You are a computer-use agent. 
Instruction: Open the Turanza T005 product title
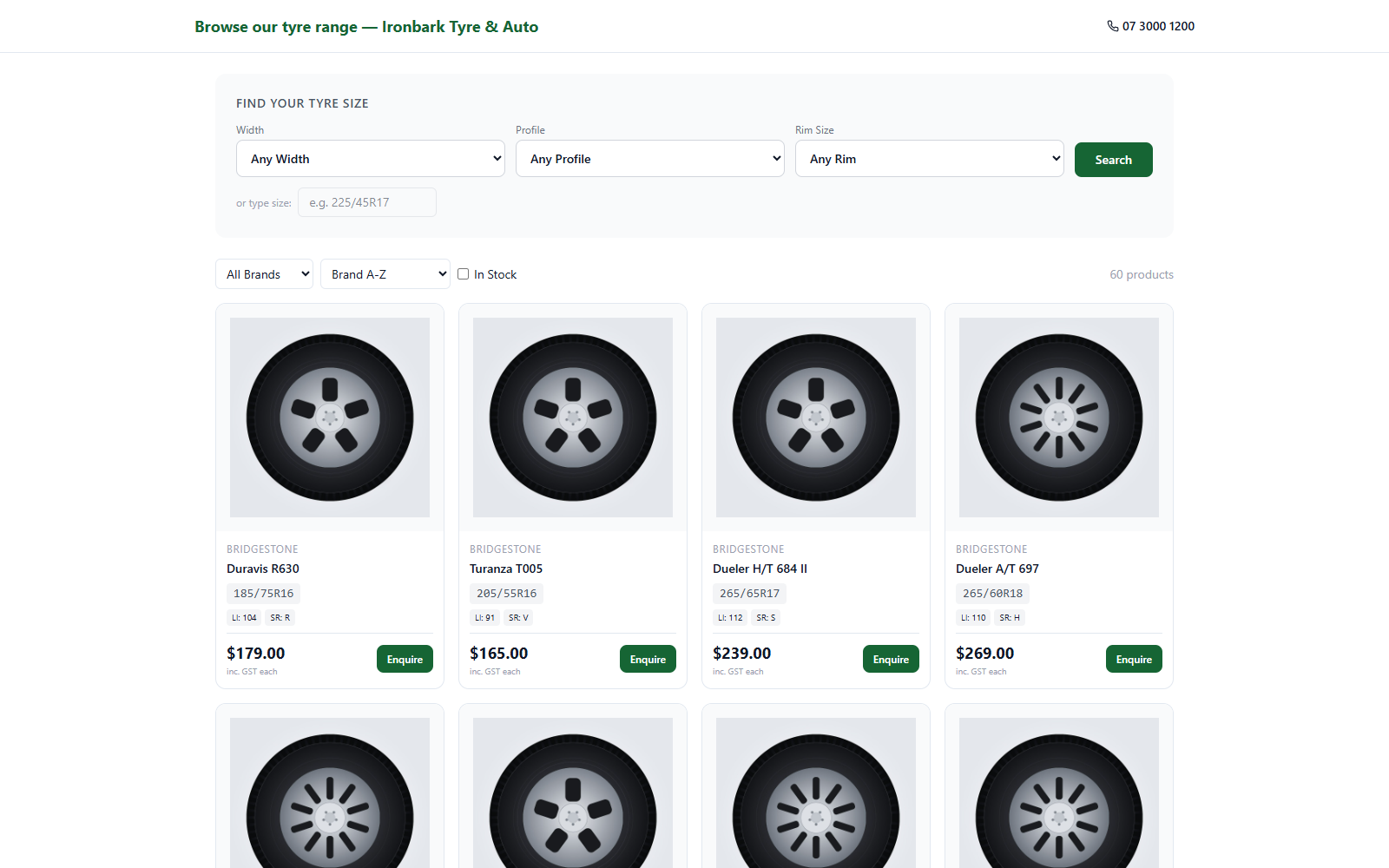click(506, 569)
